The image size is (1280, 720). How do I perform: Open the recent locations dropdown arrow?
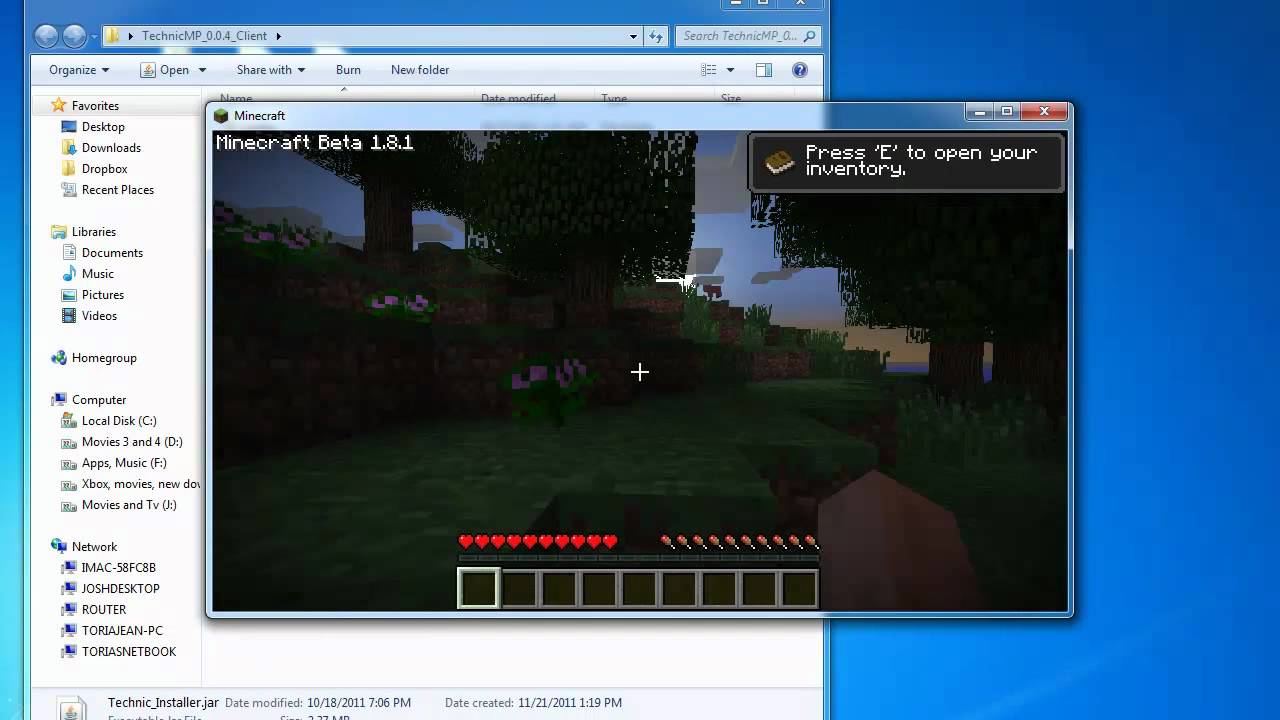pos(95,37)
